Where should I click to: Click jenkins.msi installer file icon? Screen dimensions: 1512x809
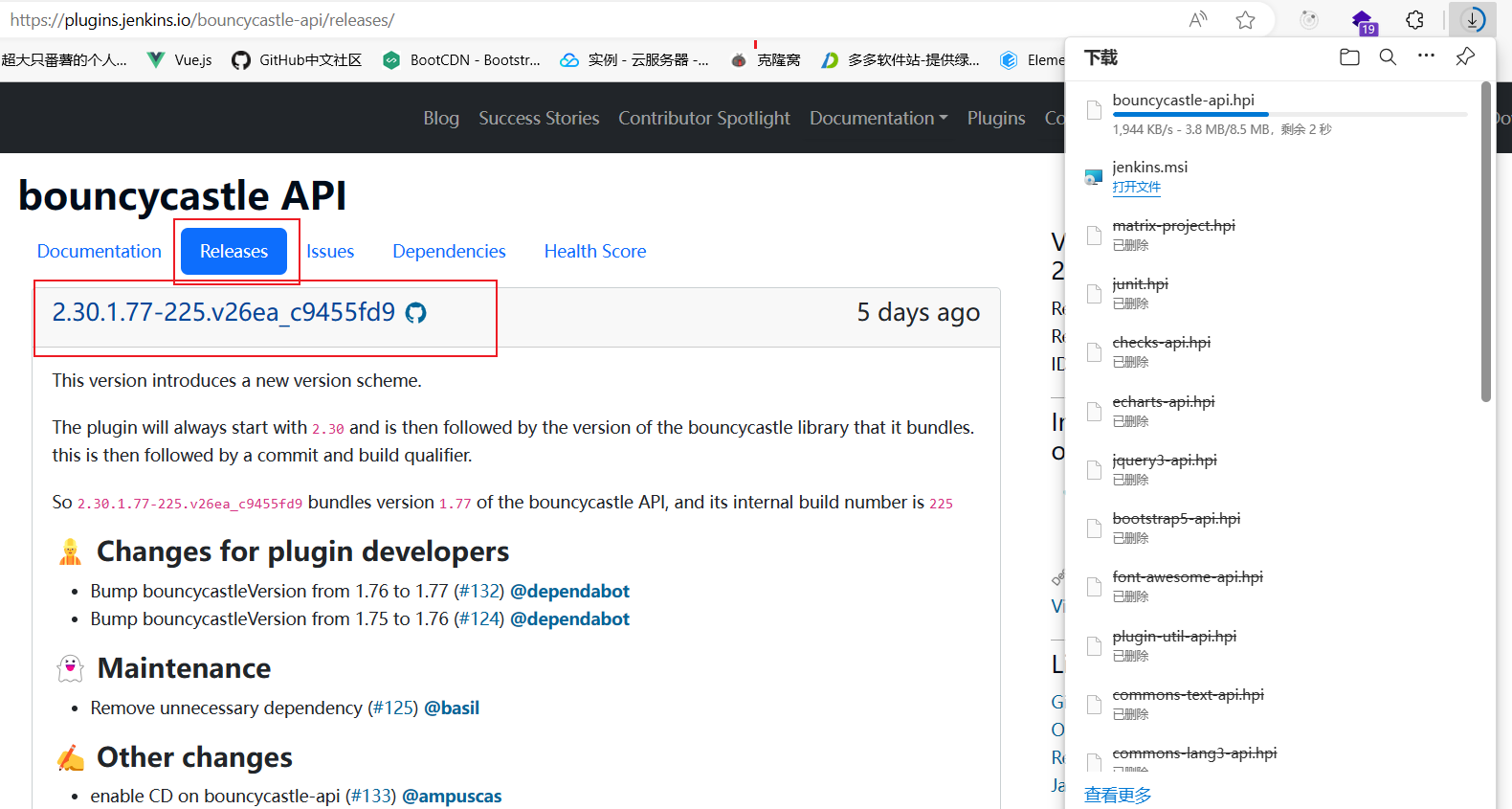[x=1093, y=177]
